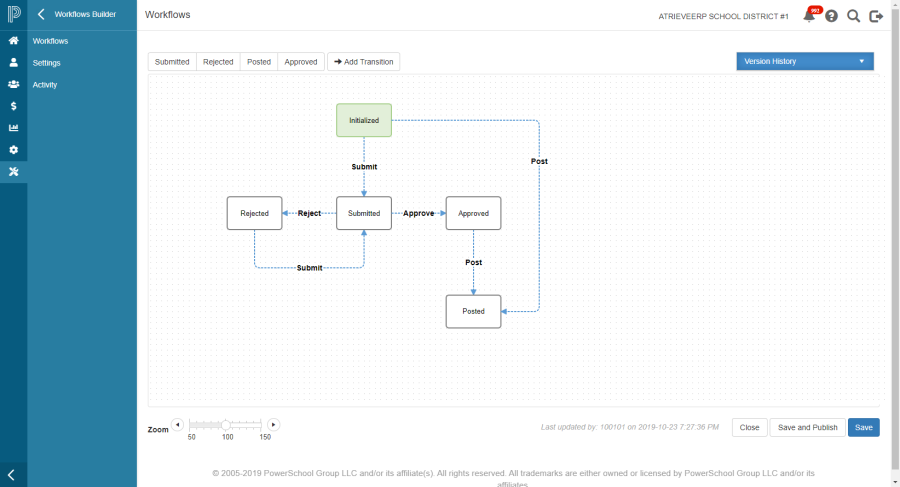Image resolution: width=900 pixels, height=487 pixels.
Task: Click the help question mark icon
Action: 831,16
